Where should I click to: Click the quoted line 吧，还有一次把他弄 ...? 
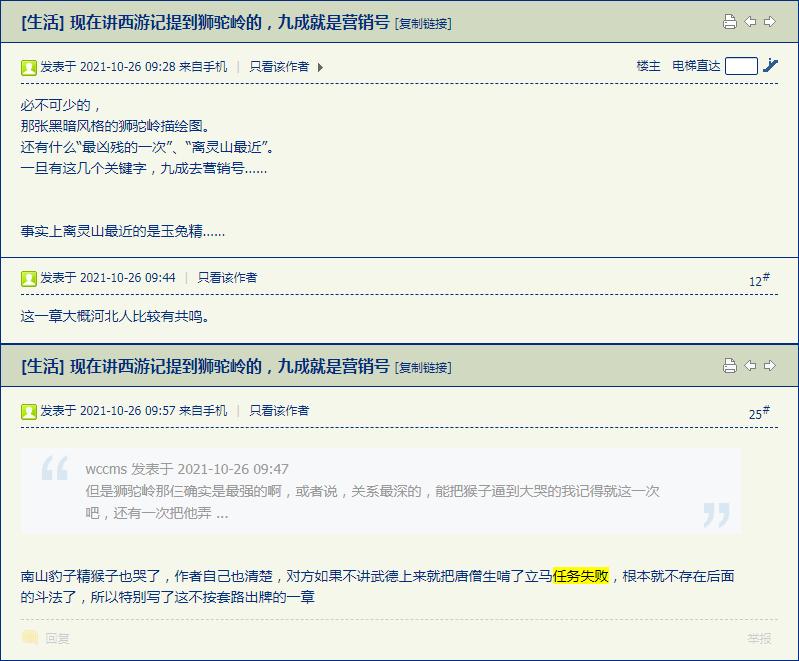click(157, 513)
